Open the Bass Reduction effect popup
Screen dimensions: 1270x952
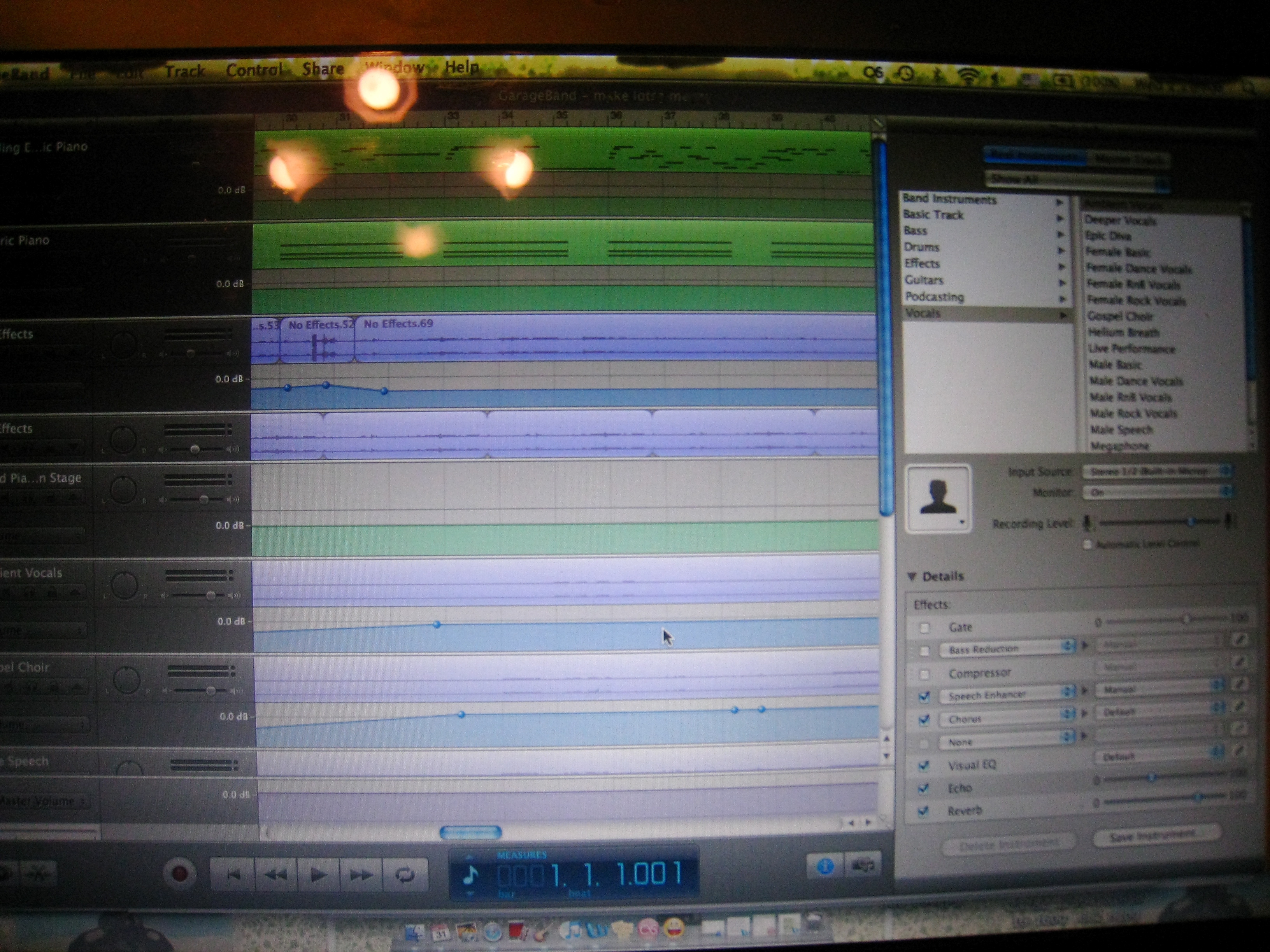pos(1007,648)
